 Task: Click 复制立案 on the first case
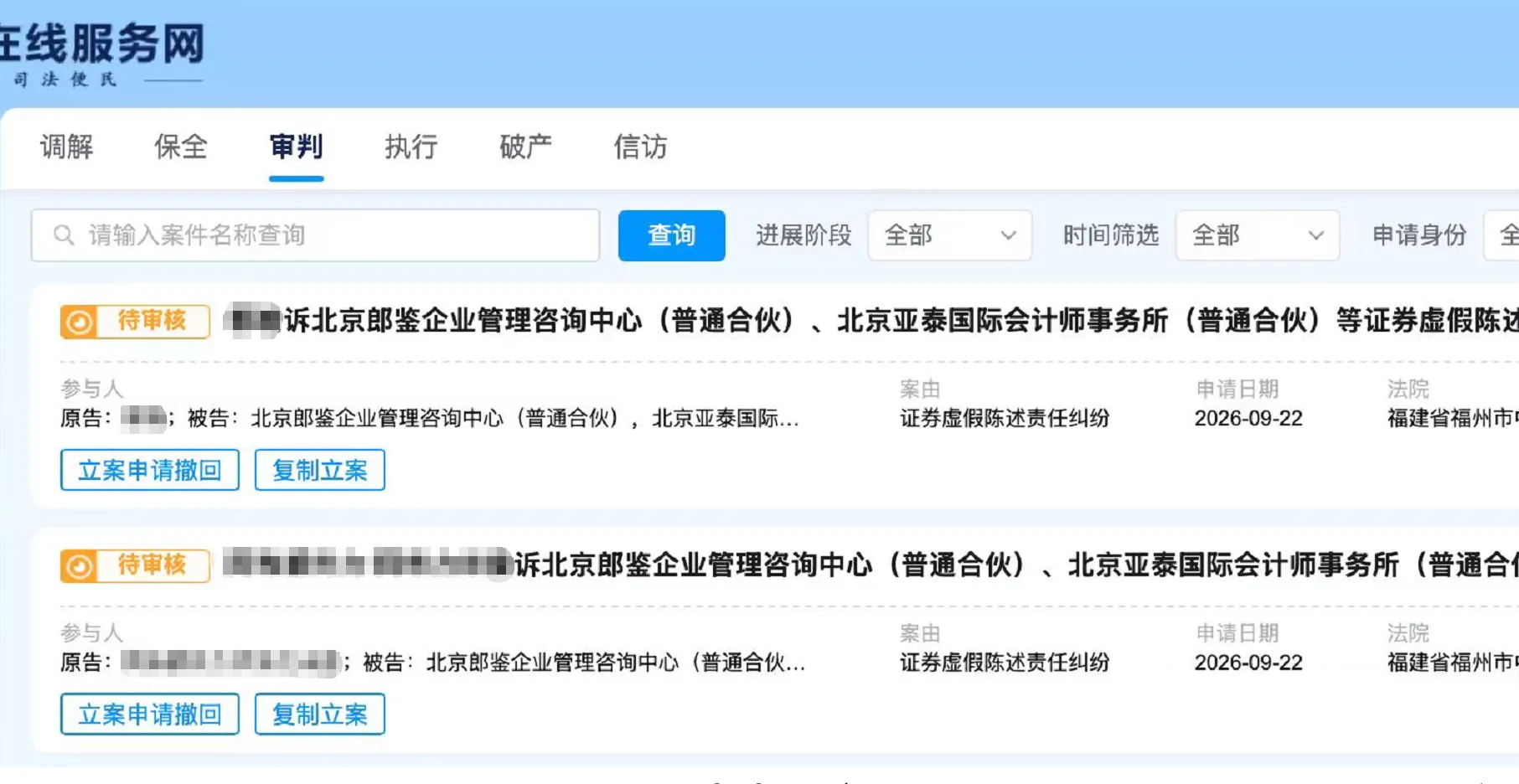pyautogui.click(x=320, y=470)
